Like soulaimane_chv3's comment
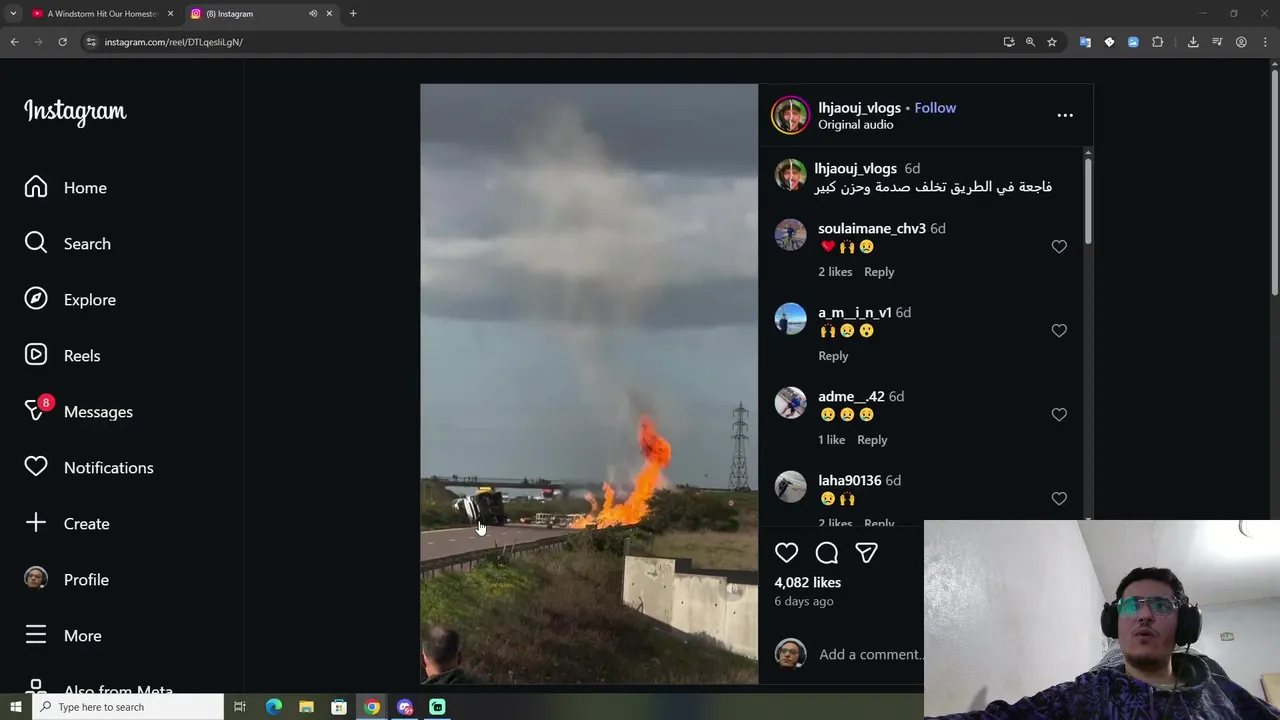The width and height of the screenshot is (1280, 720). point(1059,247)
